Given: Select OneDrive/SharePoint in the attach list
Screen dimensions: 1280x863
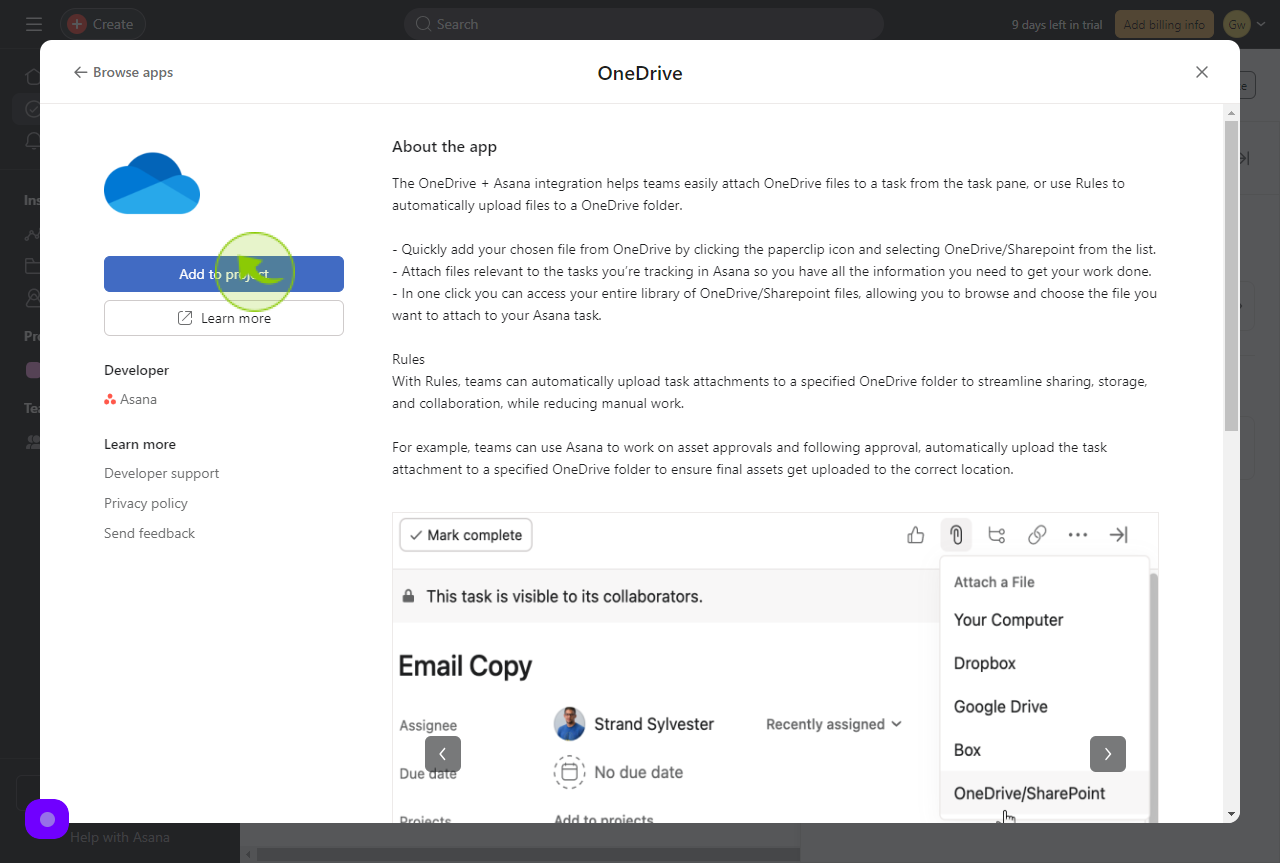Looking at the screenshot, I should (1045, 793).
